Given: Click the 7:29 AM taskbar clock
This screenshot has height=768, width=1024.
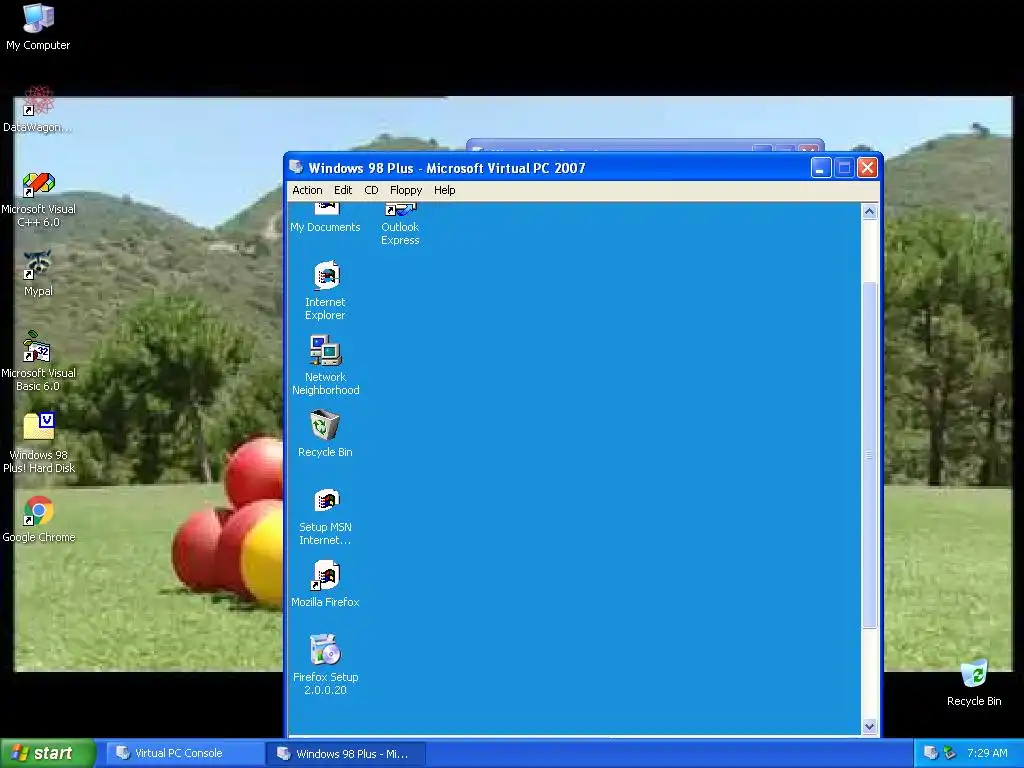Looking at the screenshot, I should [987, 753].
